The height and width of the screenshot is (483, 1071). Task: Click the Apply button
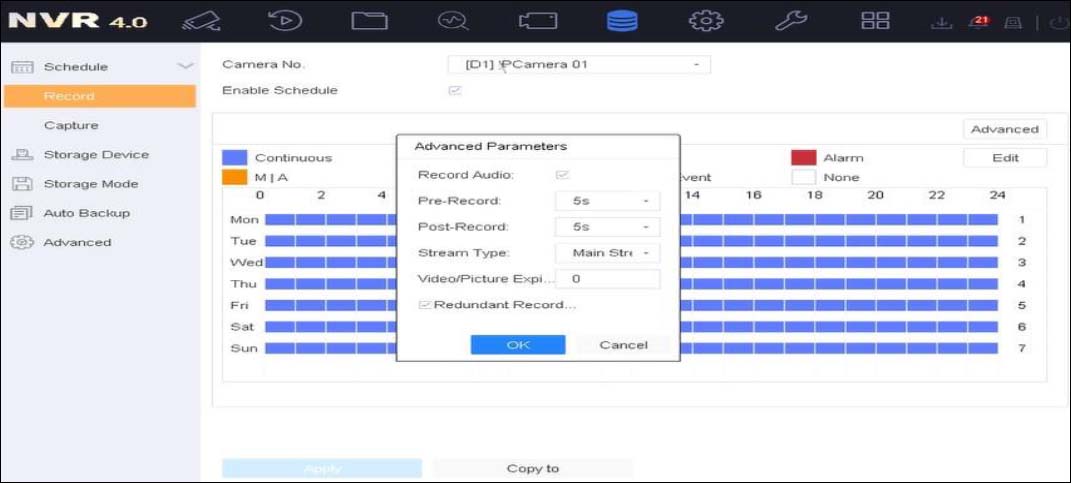[x=322, y=469]
